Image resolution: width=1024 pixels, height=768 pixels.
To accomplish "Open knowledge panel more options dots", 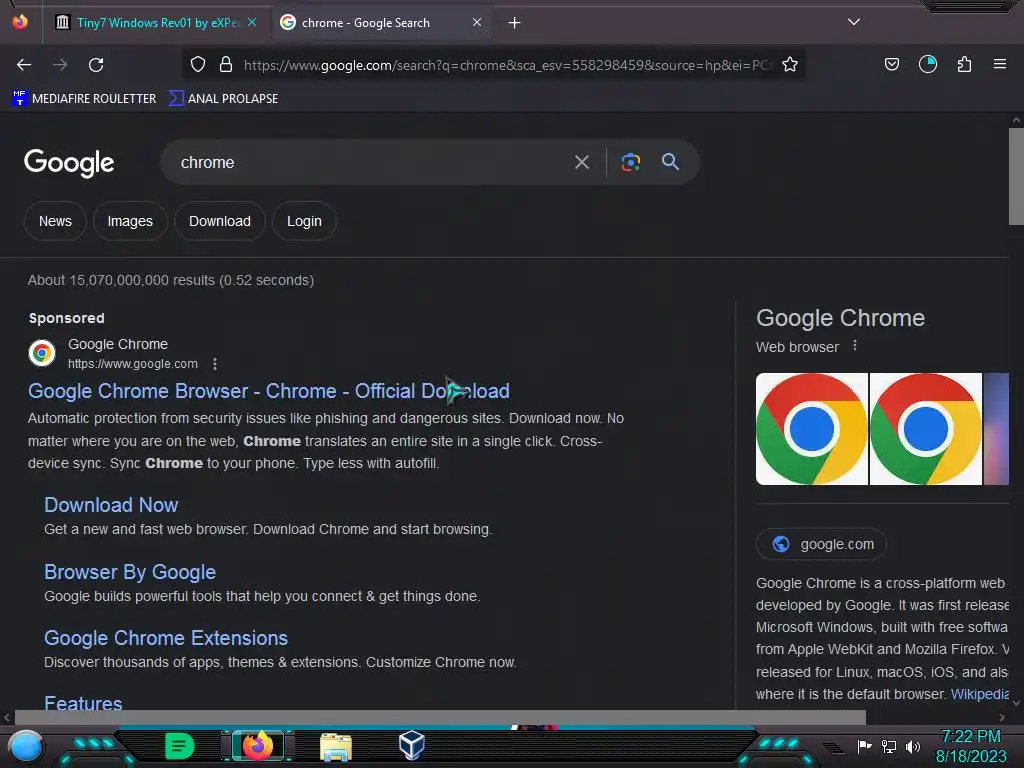I will click(855, 346).
